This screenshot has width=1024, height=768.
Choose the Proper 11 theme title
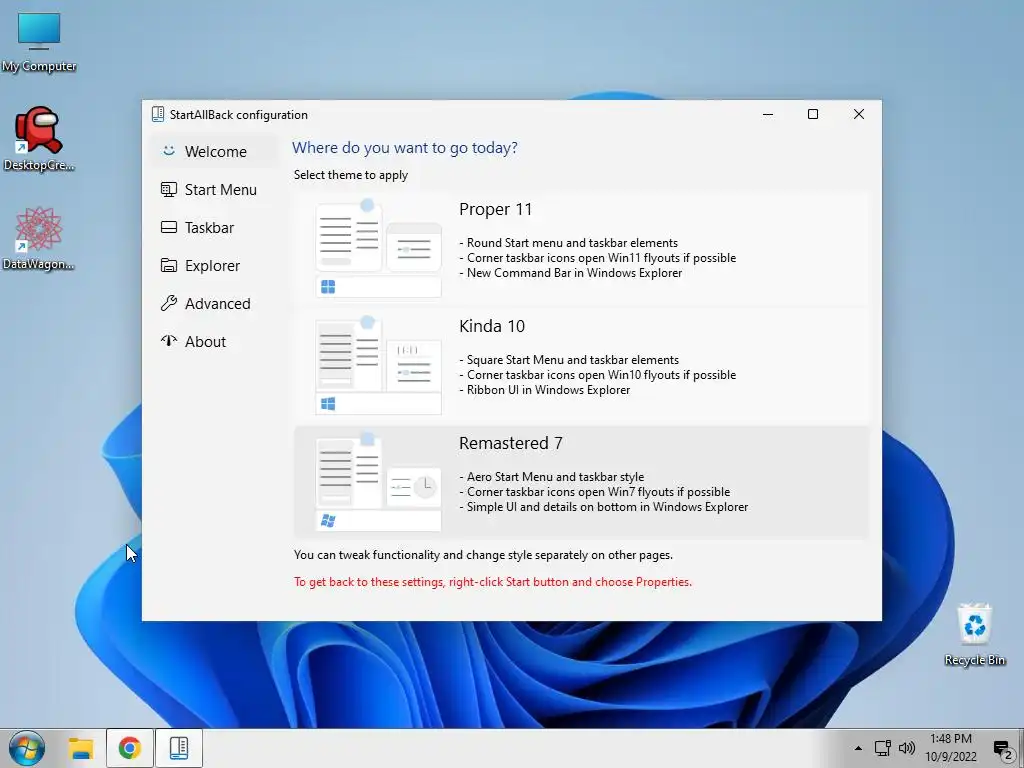(495, 210)
